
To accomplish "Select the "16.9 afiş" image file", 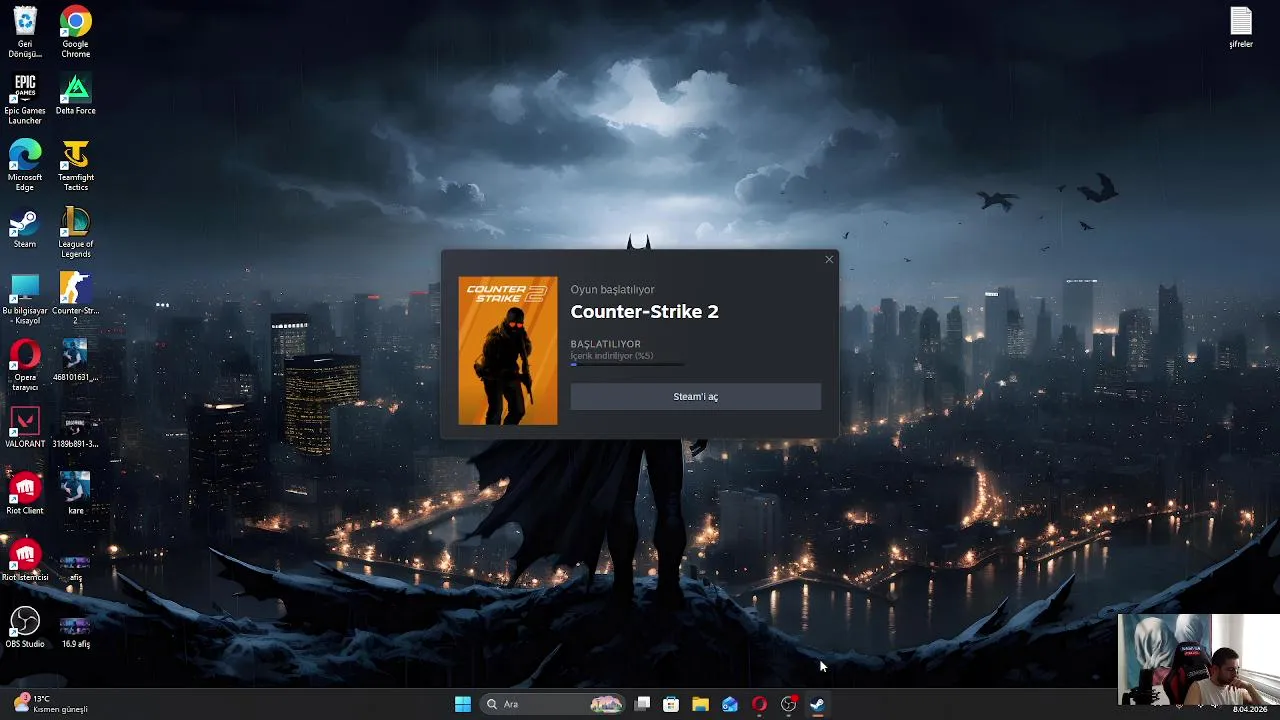I will pos(75,632).
